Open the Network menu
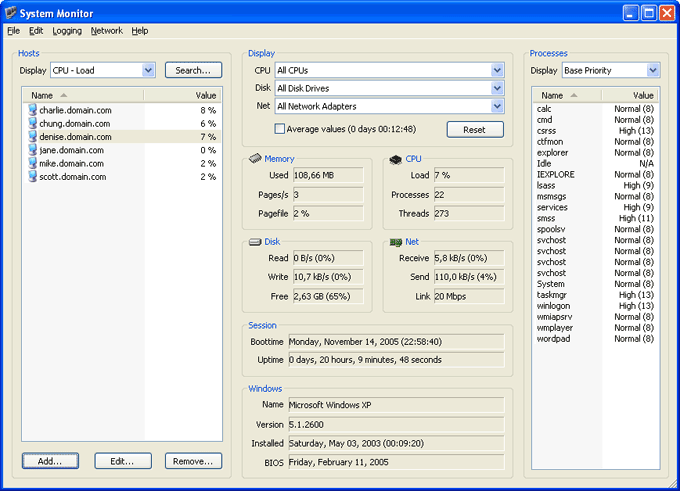The image size is (680, 491). (x=107, y=31)
